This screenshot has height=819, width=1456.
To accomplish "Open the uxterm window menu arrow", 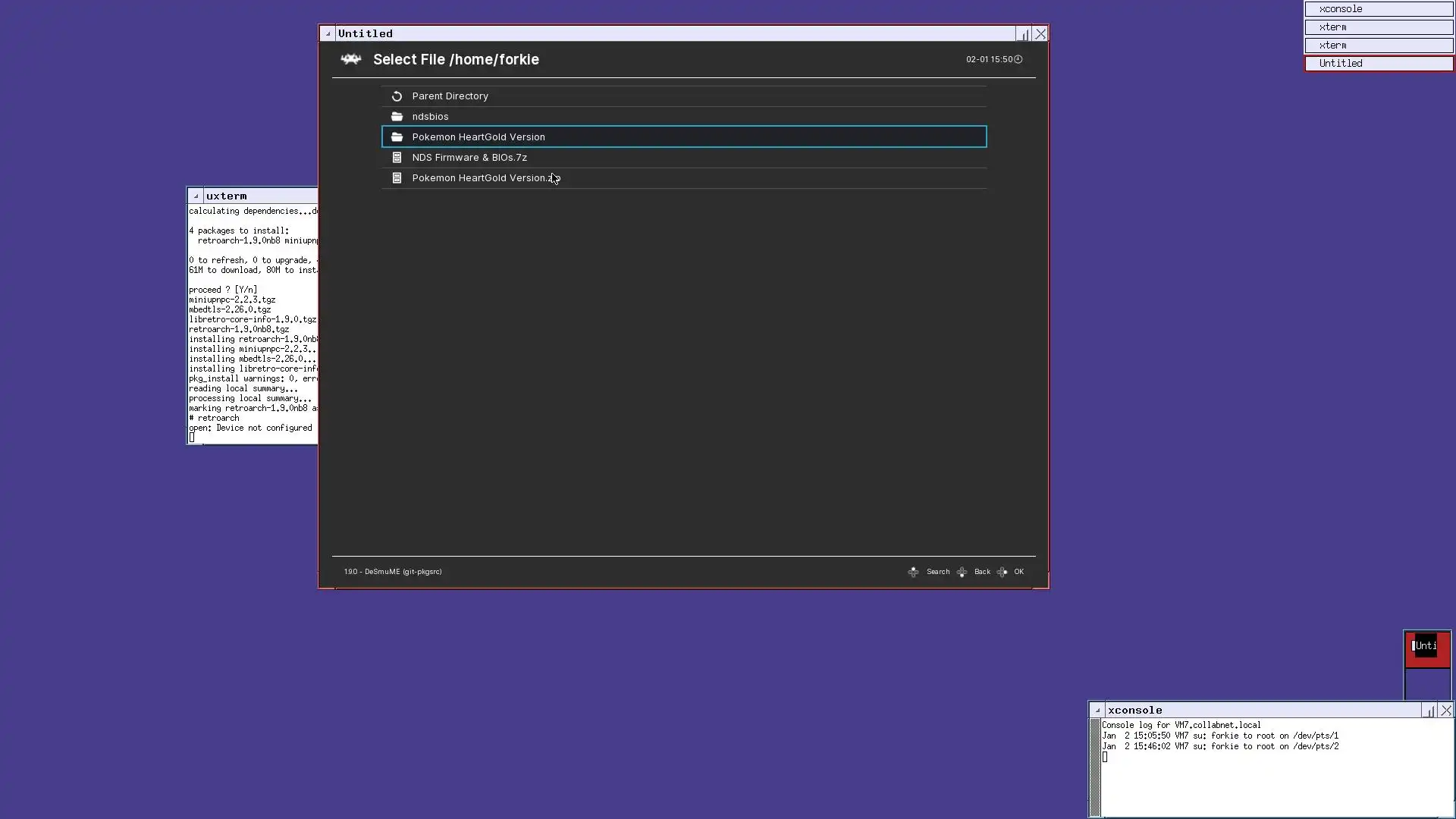I will (x=196, y=196).
